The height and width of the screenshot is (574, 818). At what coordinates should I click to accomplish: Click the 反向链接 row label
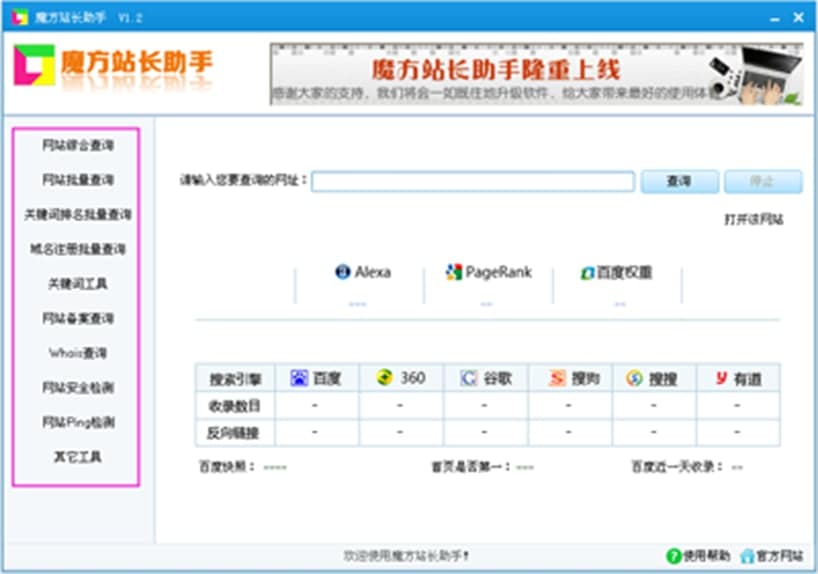[233, 433]
